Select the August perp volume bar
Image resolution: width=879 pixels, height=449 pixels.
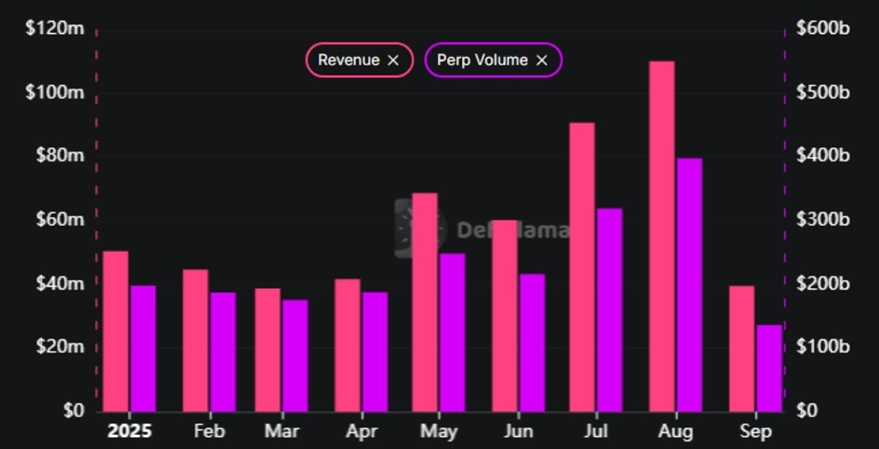click(x=688, y=285)
